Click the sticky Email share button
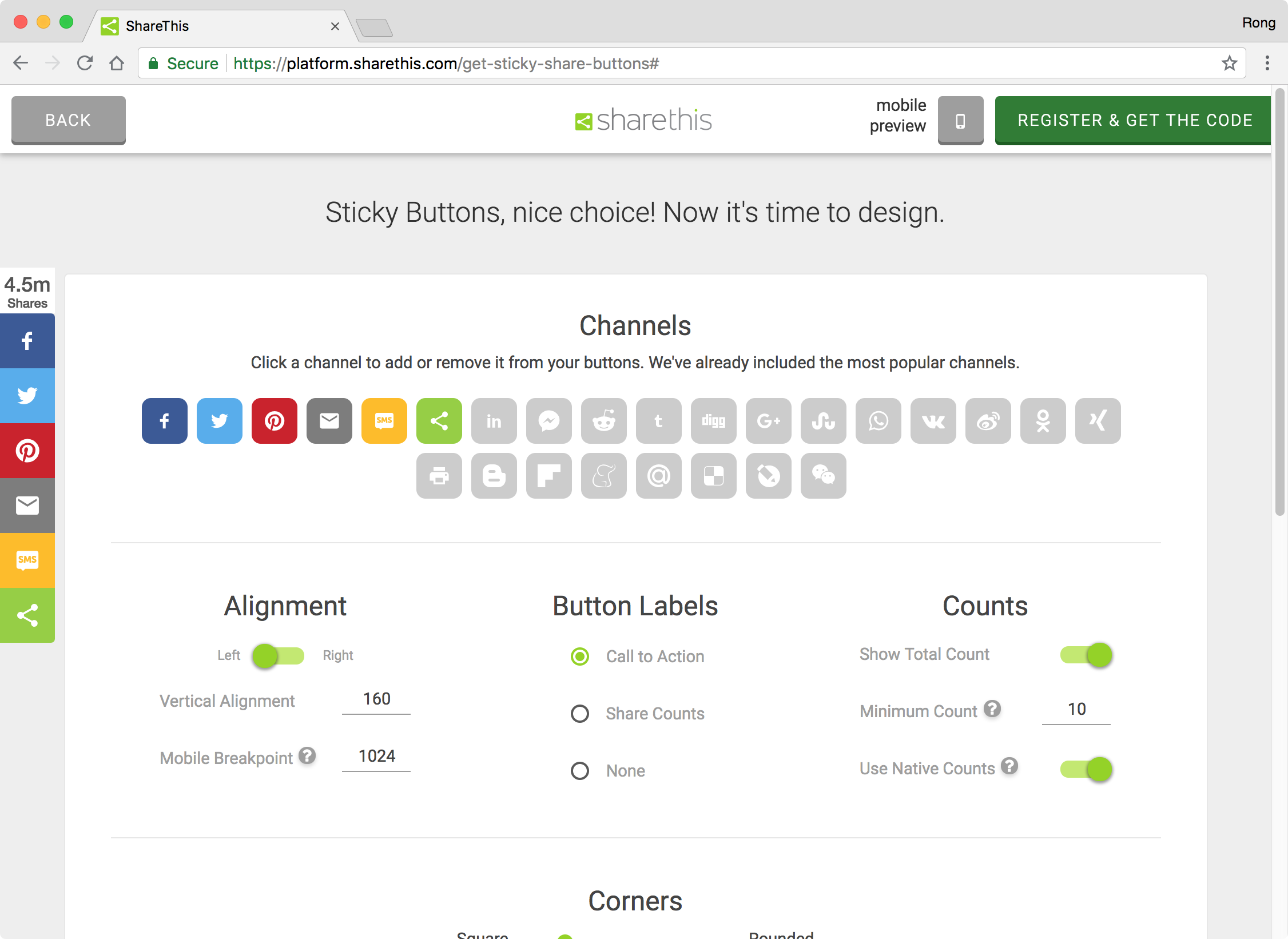The height and width of the screenshot is (939, 1288). click(x=27, y=506)
